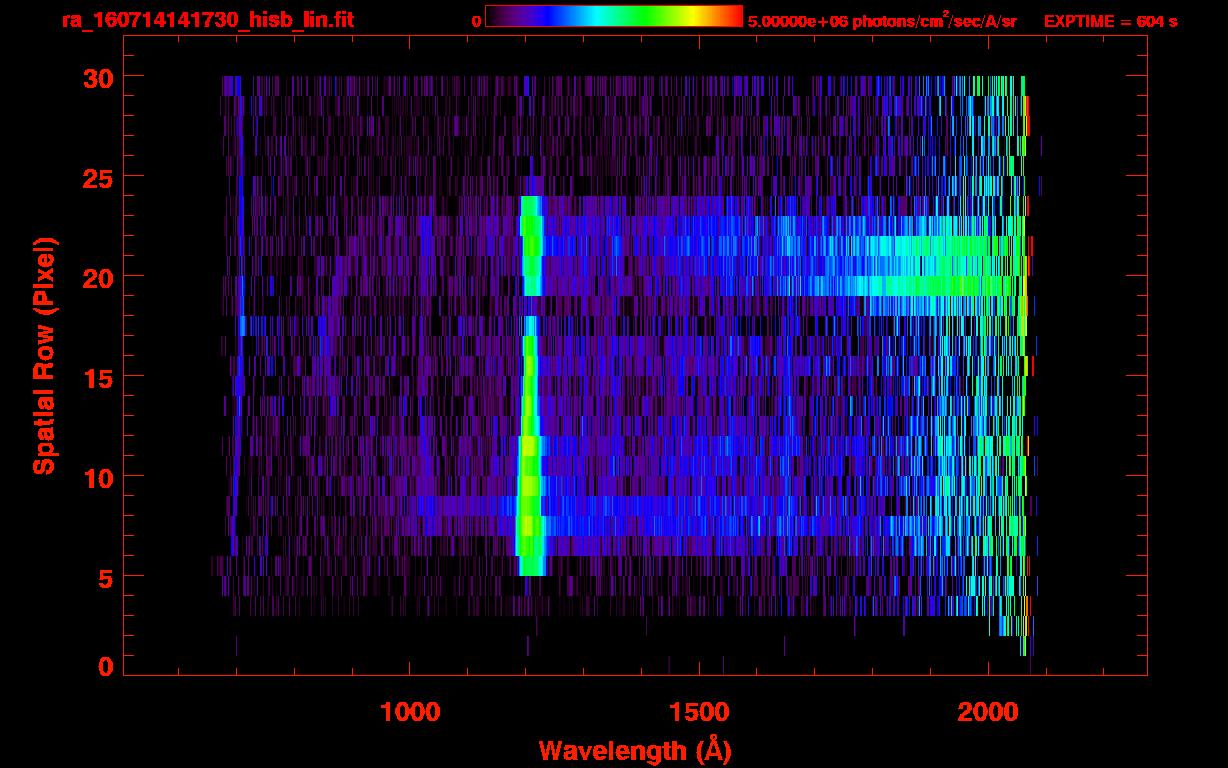Click the rainbow color scale bar

coord(613,17)
